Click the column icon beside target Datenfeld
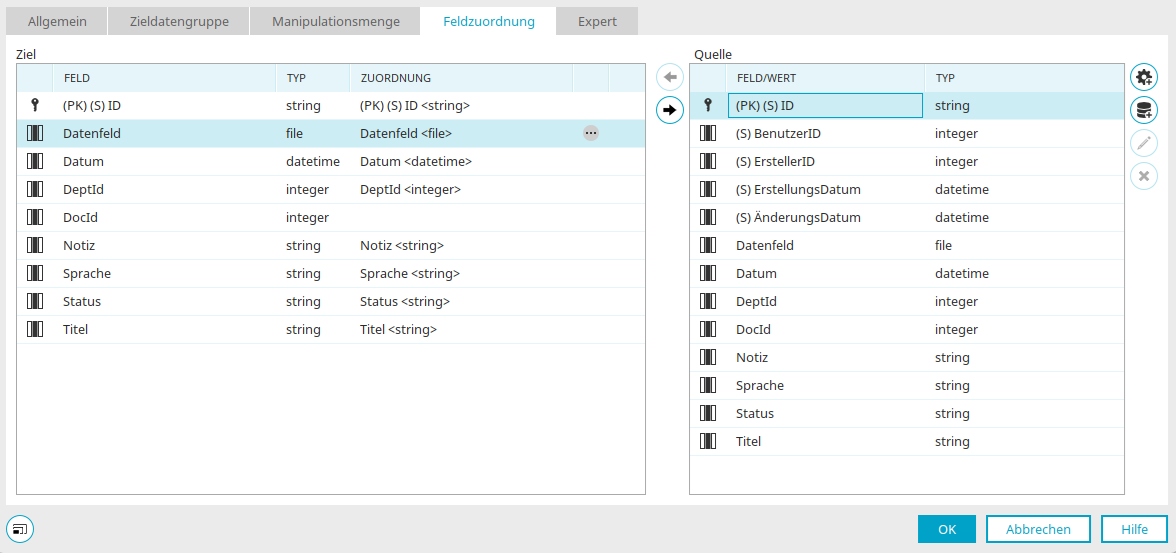Image resolution: width=1176 pixels, height=553 pixels. coord(34,134)
